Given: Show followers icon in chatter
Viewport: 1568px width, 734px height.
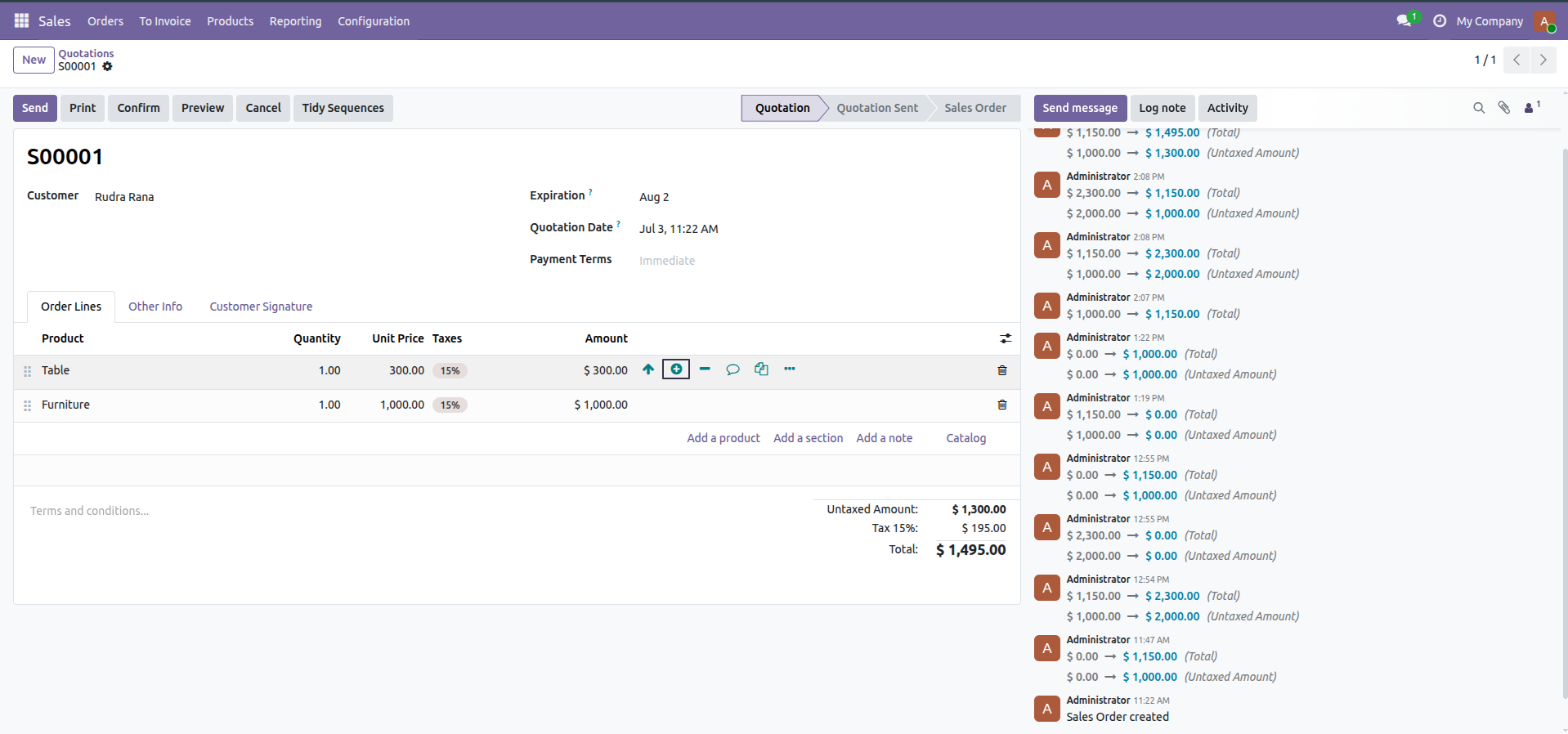Looking at the screenshot, I should 1532,107.
